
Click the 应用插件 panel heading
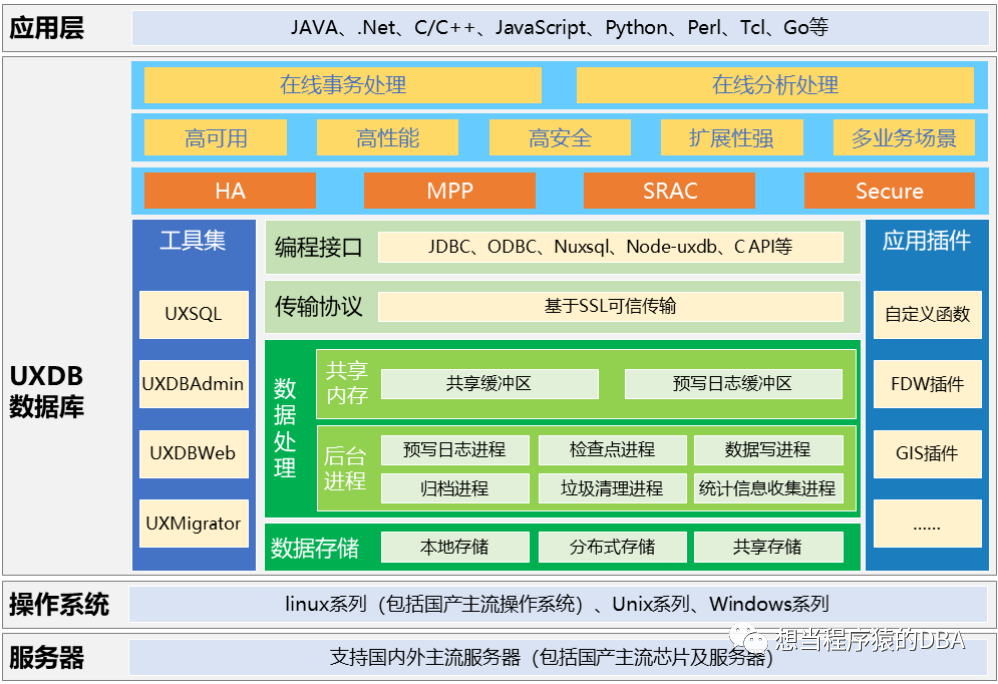[x=927, y=241]
